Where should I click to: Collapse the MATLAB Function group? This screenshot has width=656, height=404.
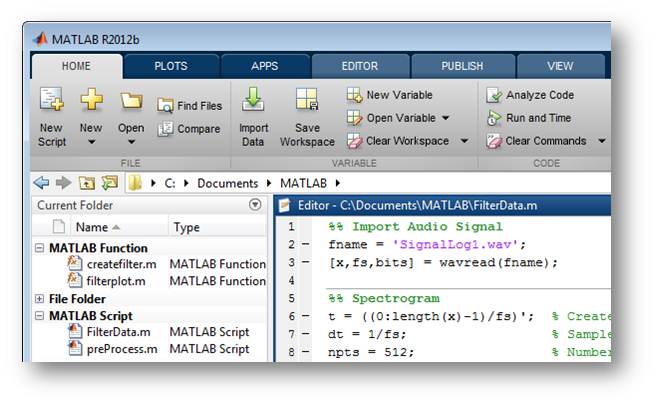(x=39, y=248)
